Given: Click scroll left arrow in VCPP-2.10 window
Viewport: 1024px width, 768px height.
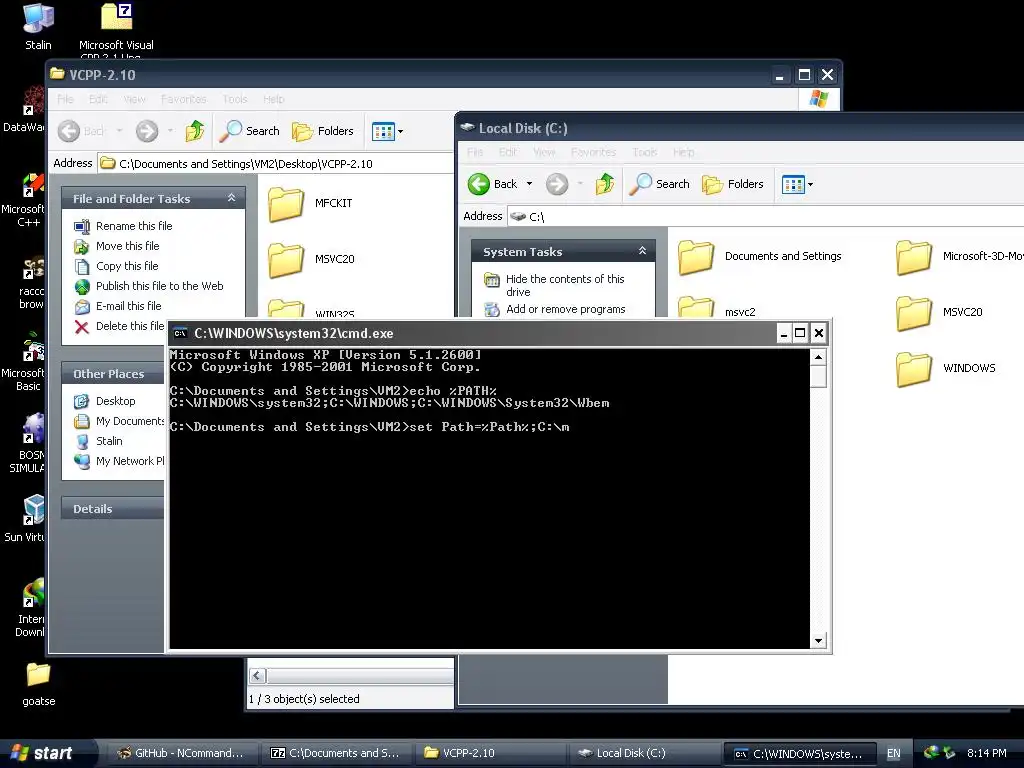Looking at the screenshot, I should [257, 676].
